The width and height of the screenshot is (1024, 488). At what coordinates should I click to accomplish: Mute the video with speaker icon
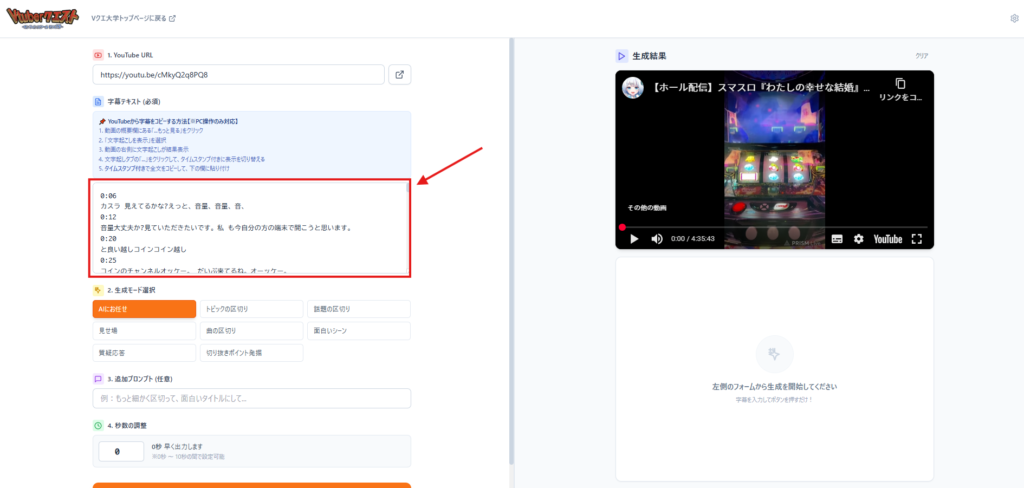[x=657, y=239]
